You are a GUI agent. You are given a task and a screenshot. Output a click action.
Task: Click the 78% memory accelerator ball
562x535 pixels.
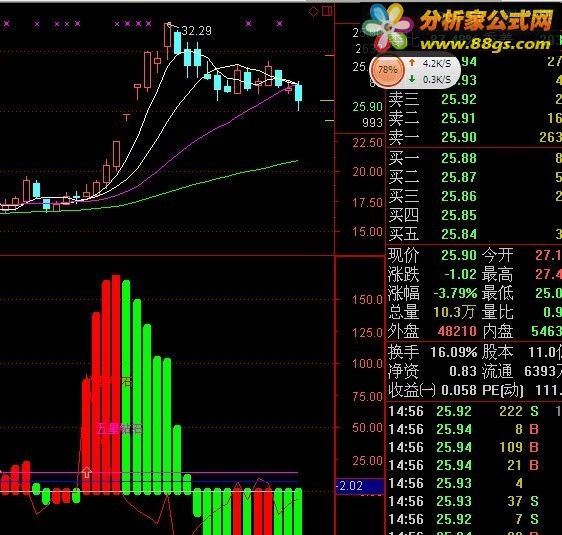(x=387, y=70)
